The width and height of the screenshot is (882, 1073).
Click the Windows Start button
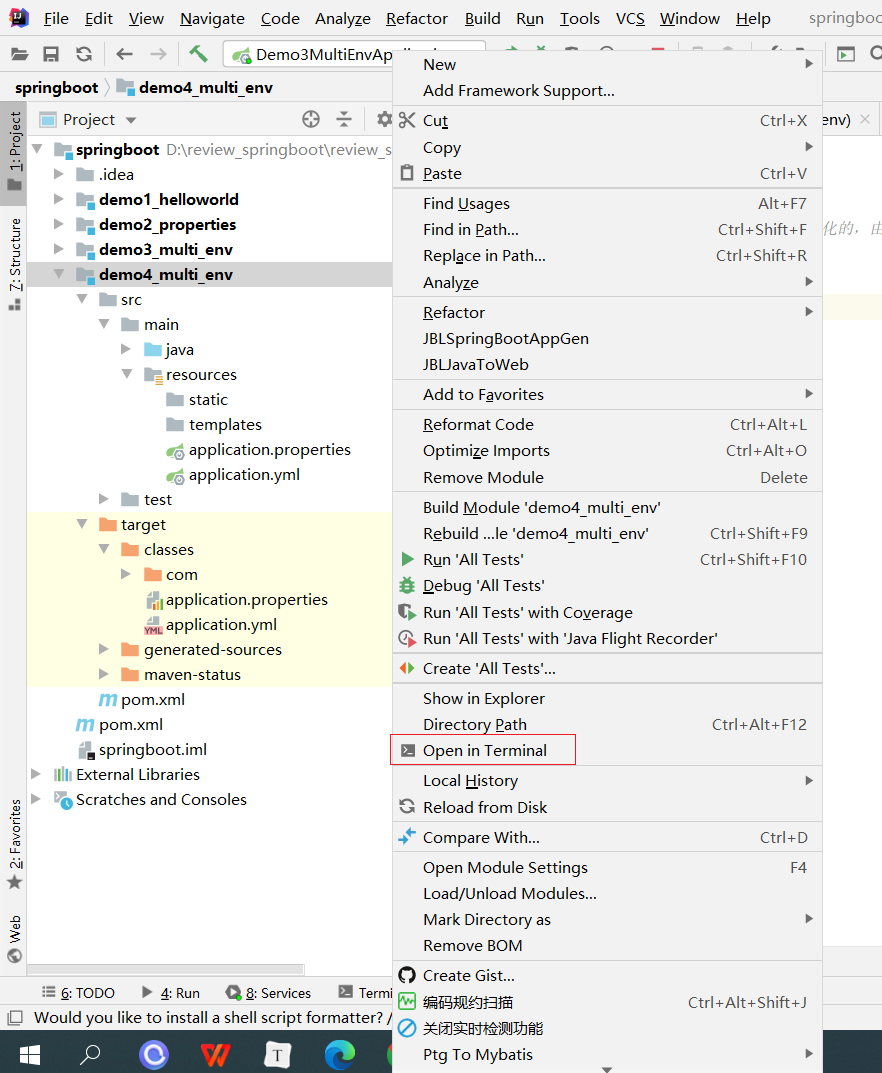pos(29,1053)
